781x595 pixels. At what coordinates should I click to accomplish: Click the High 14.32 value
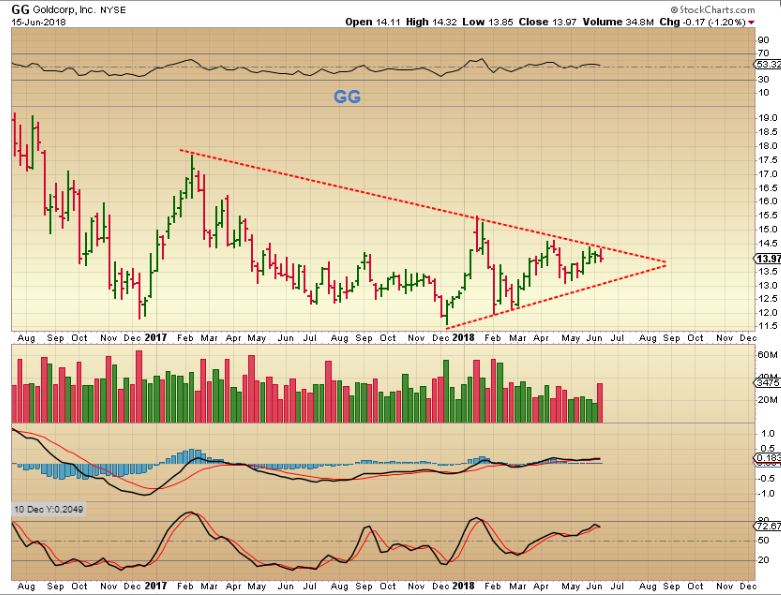[x=431, y=22]
